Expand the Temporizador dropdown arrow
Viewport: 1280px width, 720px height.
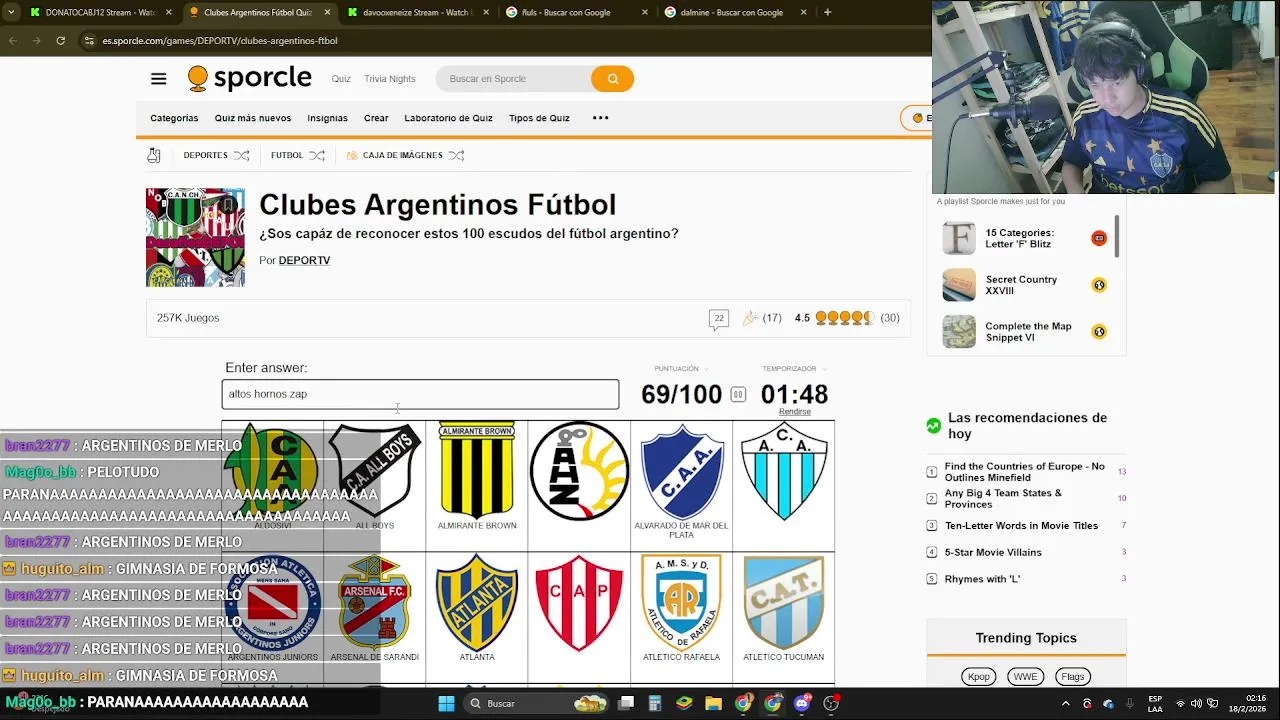[x=824, y=369]
